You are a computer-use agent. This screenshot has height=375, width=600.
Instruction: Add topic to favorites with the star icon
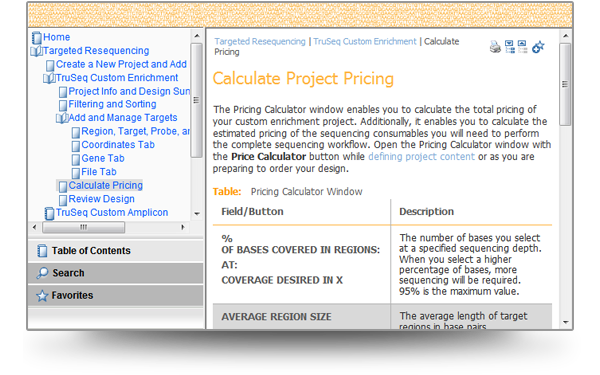tap(538, 47)
